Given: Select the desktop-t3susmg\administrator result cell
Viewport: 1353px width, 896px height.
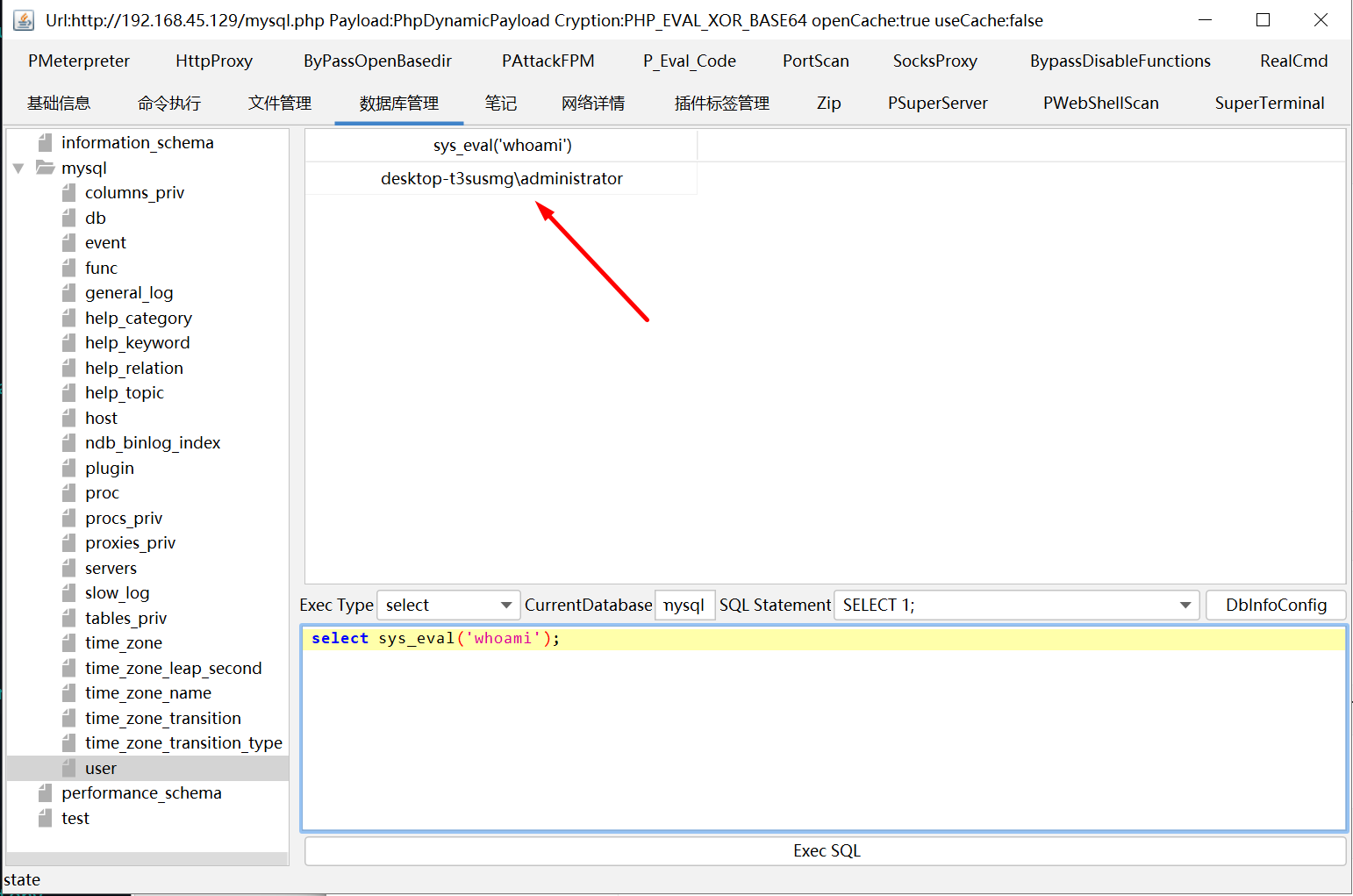Looking at the screenshot, I should (502, 178).
